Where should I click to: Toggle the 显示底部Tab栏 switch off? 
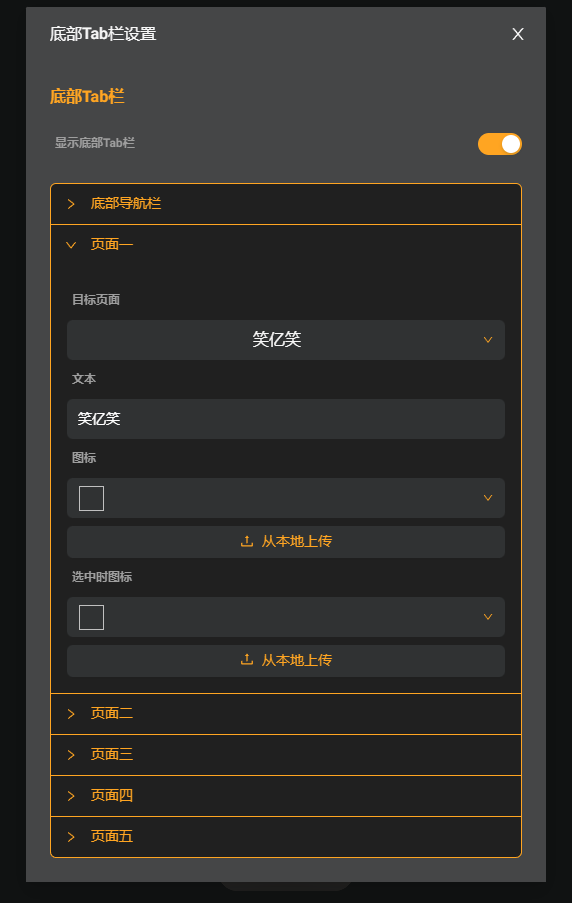click(x=499, y=144)
